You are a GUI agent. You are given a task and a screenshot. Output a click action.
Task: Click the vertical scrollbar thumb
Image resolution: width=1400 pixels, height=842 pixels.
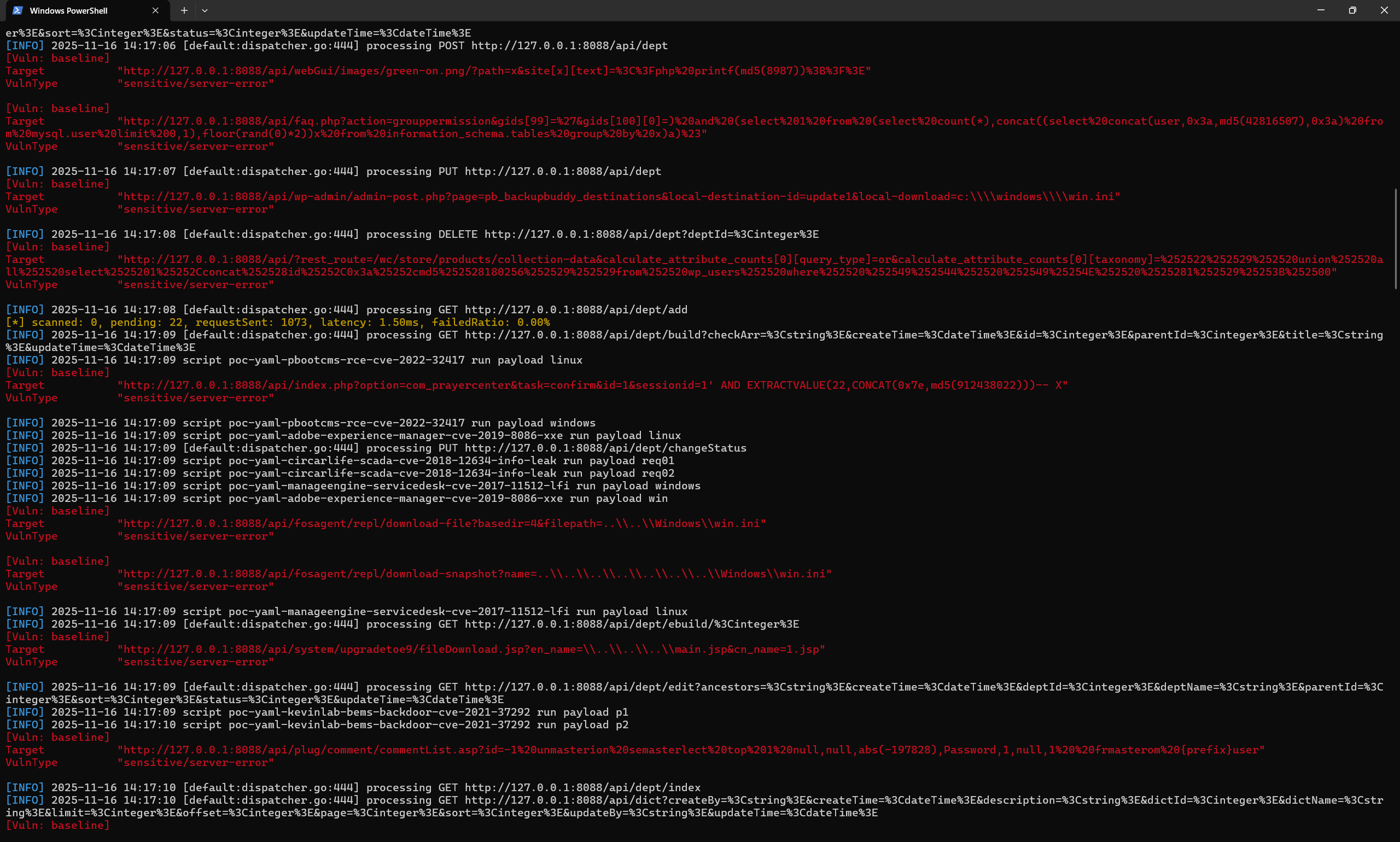pyautogui.click(x=1396, y=238)
